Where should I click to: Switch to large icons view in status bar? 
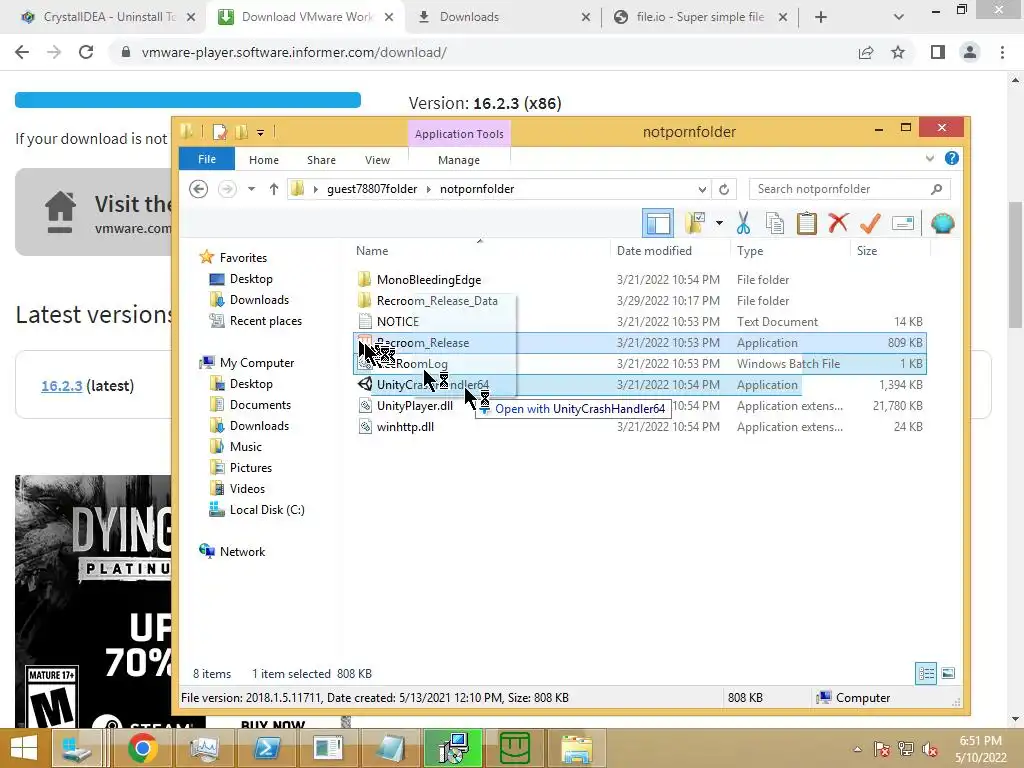click(949, 673)
